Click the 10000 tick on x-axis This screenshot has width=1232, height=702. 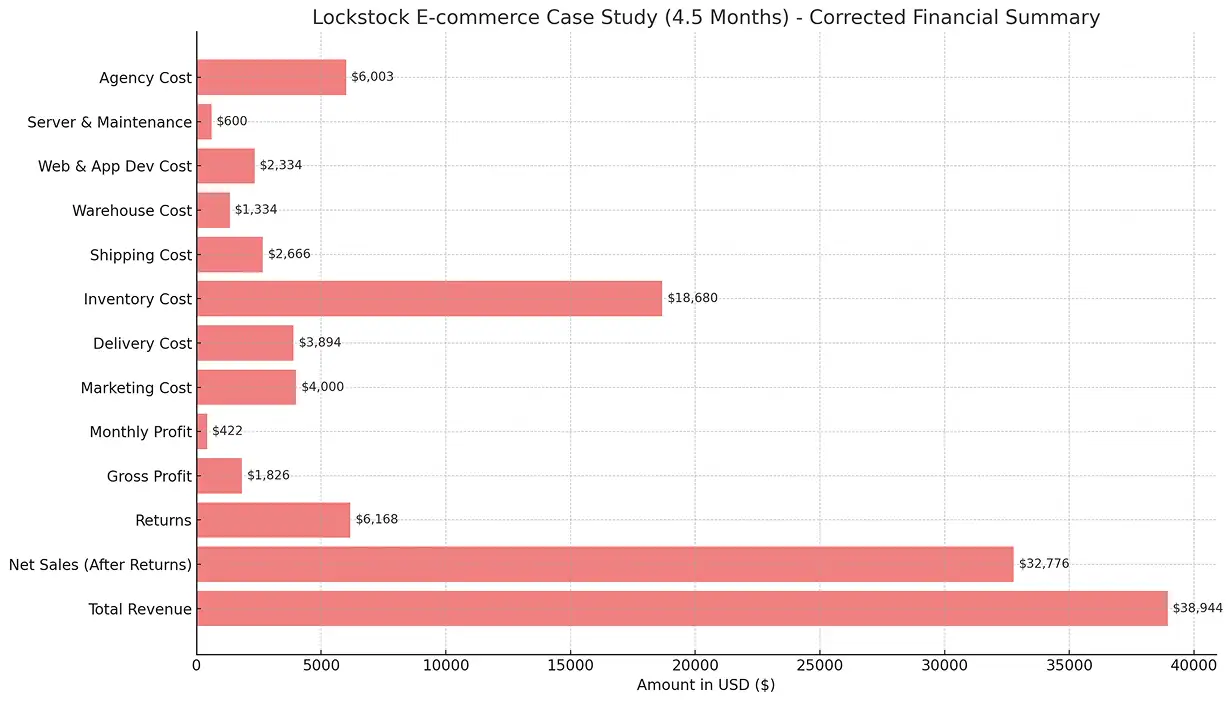click(446, 664)
